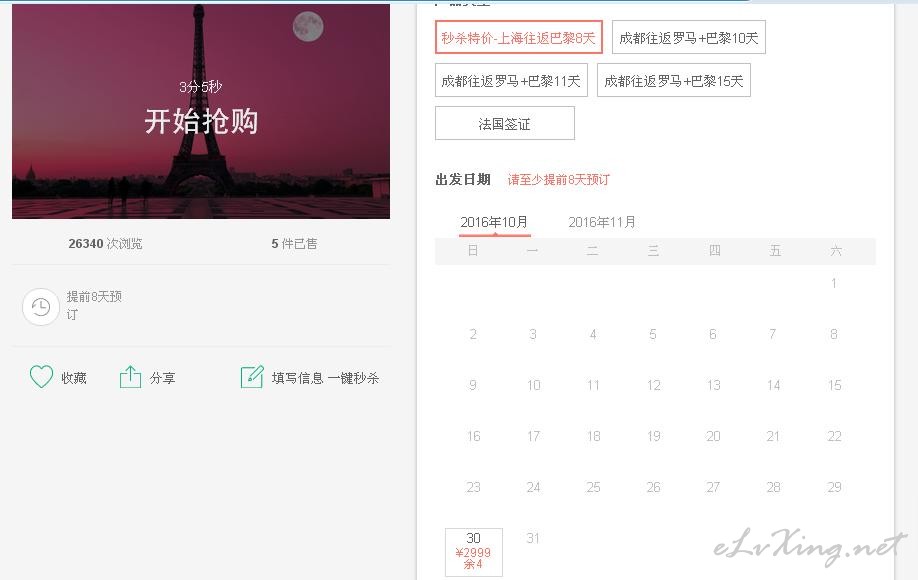Image resolution: width=918 pixels, height=580 pixels.
Task: Open 填写信息 一键秒杀 link
Action: click(325, 378)
